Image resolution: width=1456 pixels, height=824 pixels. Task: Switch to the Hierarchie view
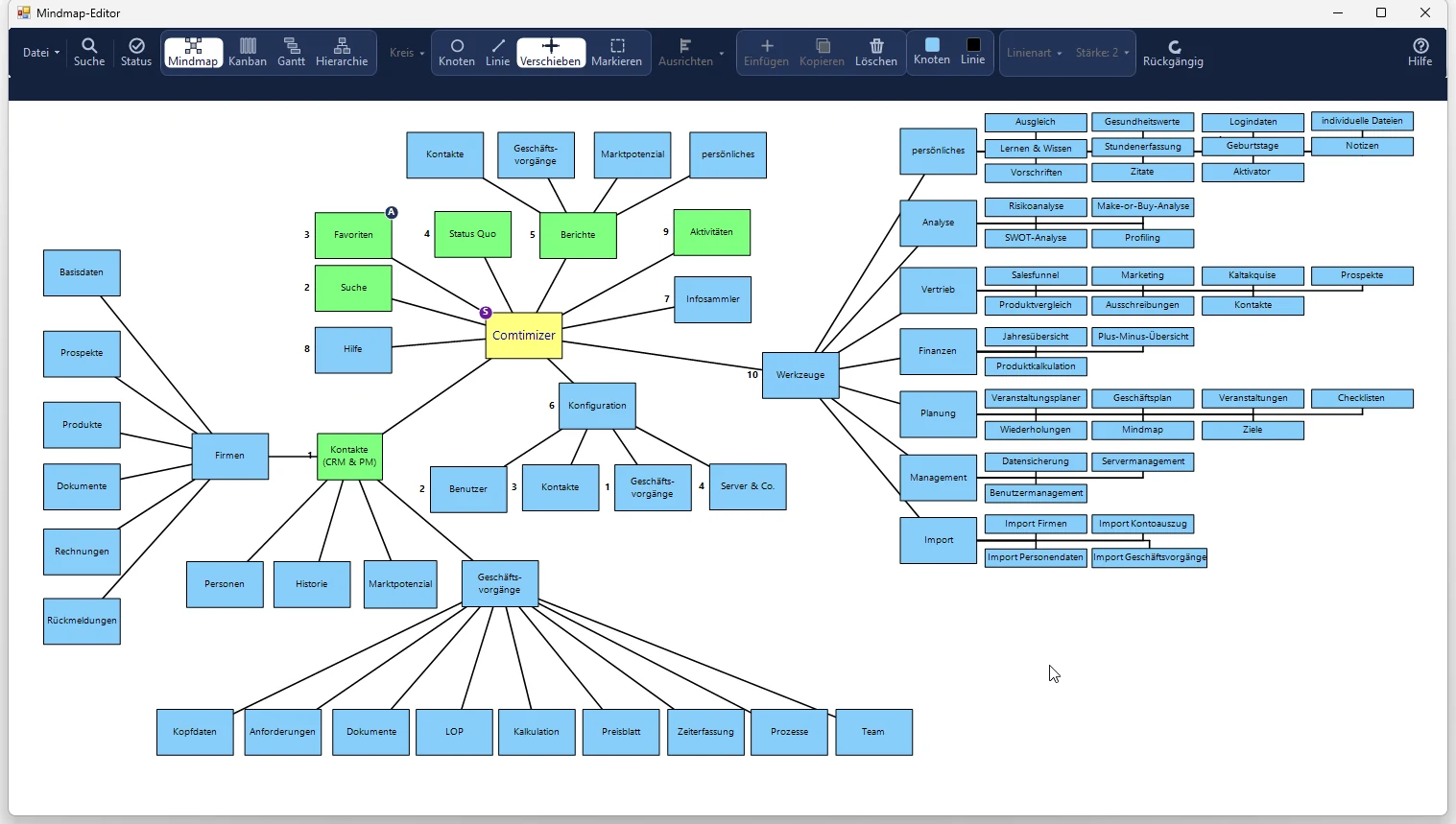(342, 52)
